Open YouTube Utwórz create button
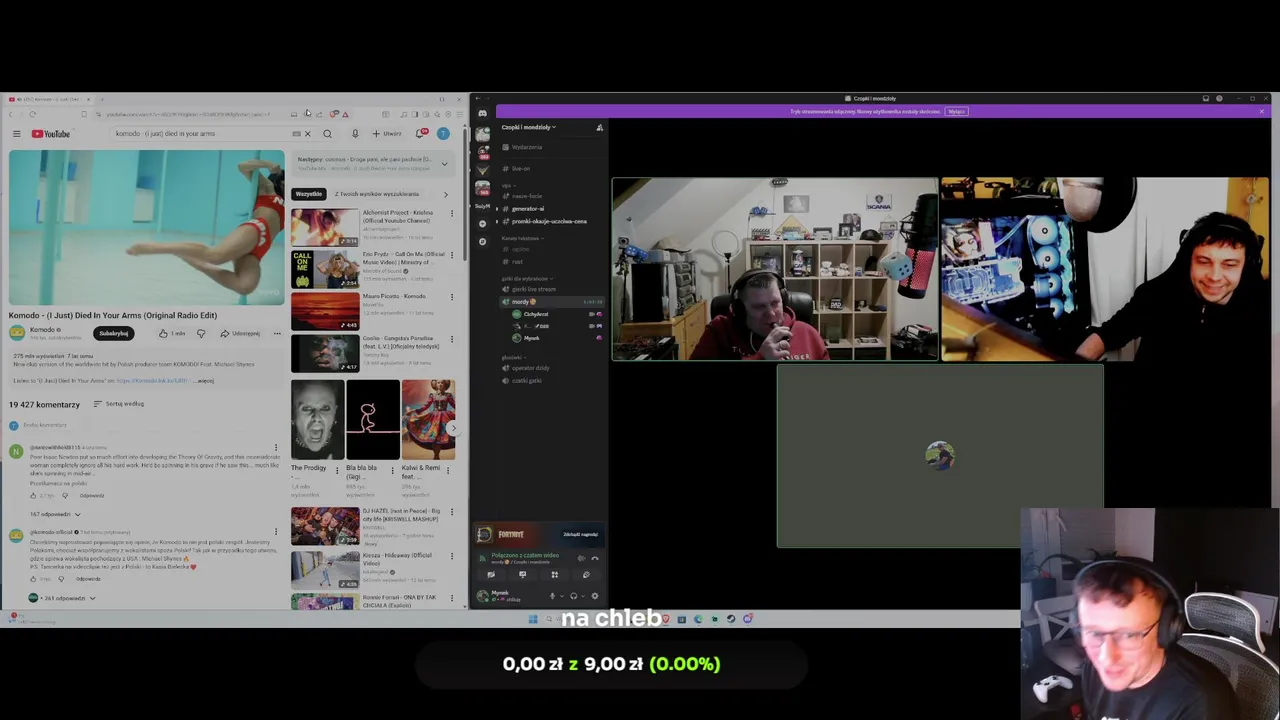The height and width of the screenshot is (720, 1280). (388, 134)
